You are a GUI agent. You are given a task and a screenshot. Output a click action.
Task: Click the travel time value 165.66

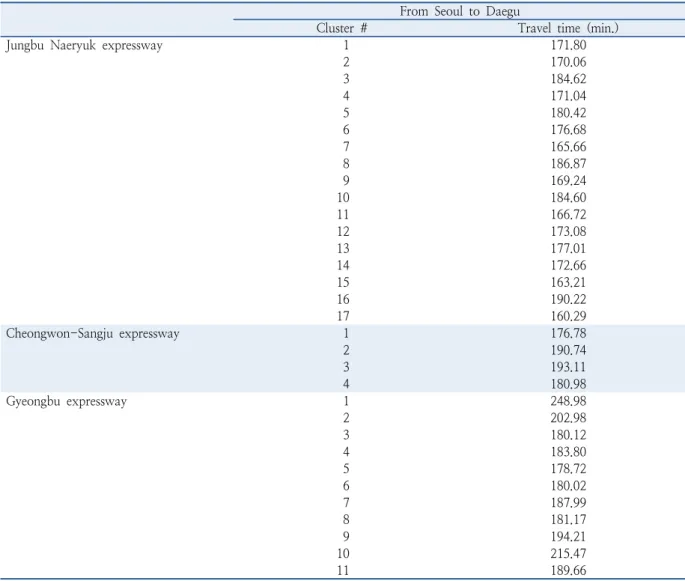click(568, 147)
